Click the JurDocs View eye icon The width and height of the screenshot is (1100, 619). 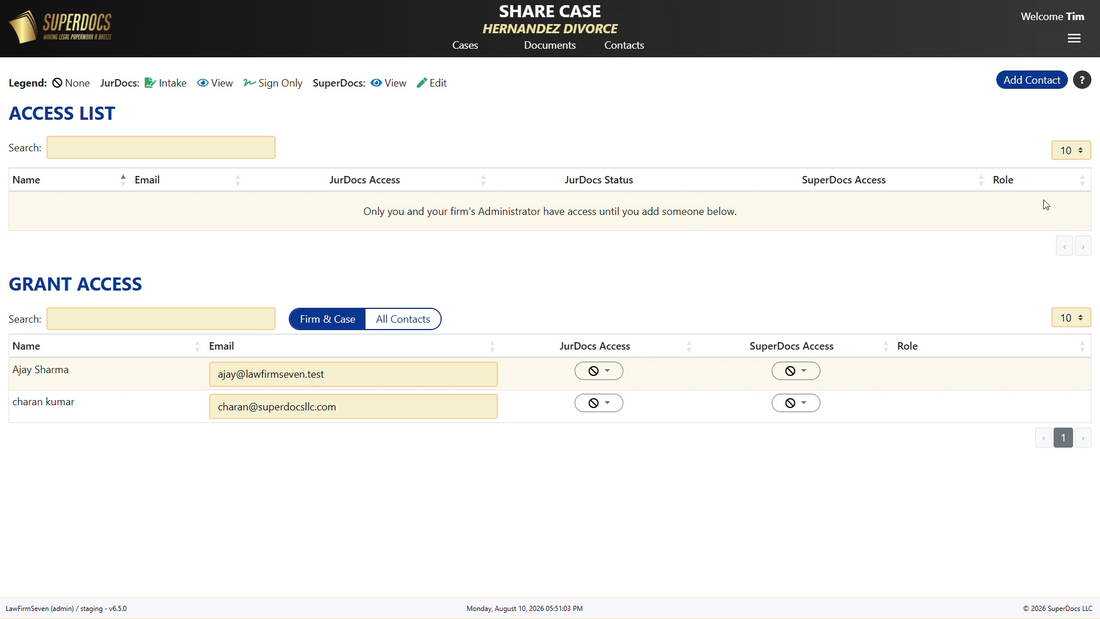[x=203, y=83]
